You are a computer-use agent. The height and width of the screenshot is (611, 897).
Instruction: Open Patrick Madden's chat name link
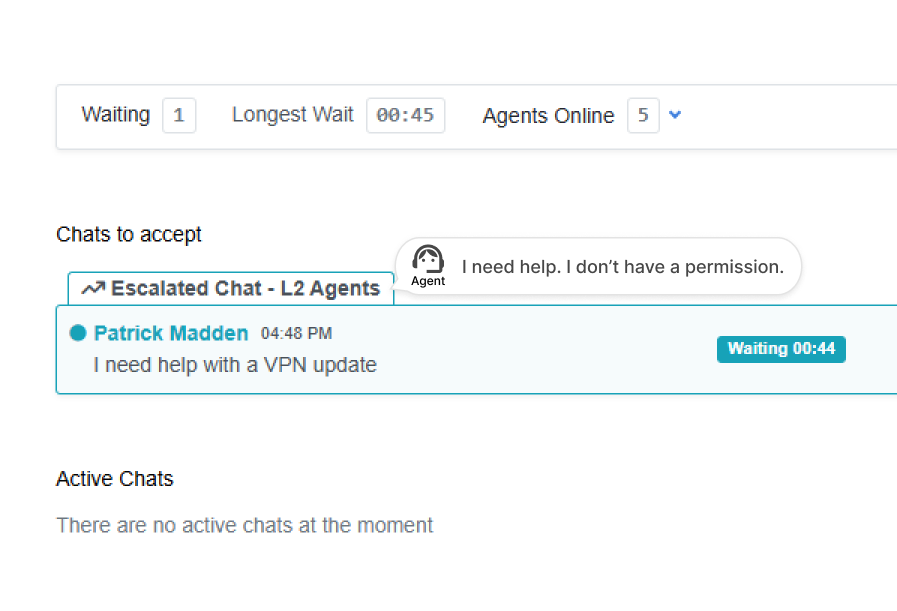171,333
